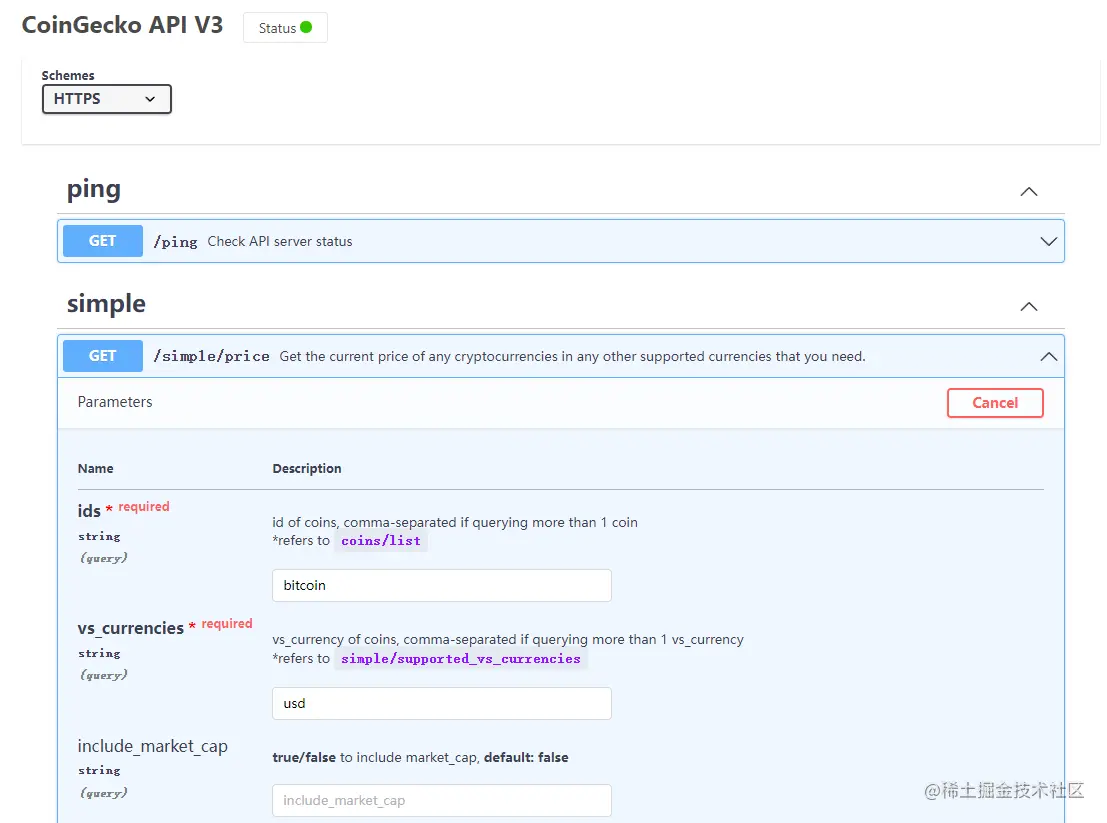The height and width of the screenshot is (823, 1107).
Task: Click 'Check API server status' description
Action: pos(280,241)
